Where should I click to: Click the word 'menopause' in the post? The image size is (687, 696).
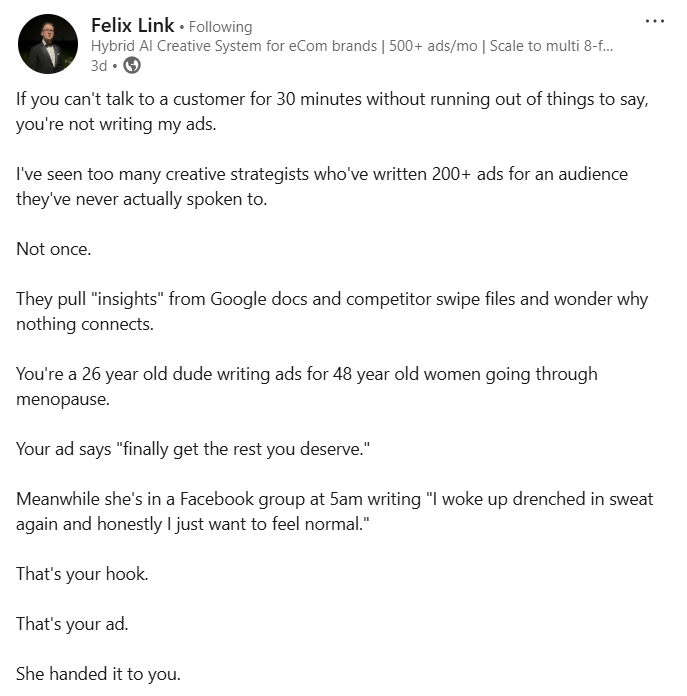(x=60, y=399)
